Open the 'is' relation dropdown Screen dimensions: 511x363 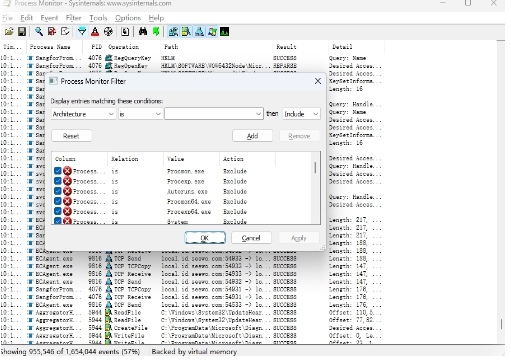pos(140,114)
